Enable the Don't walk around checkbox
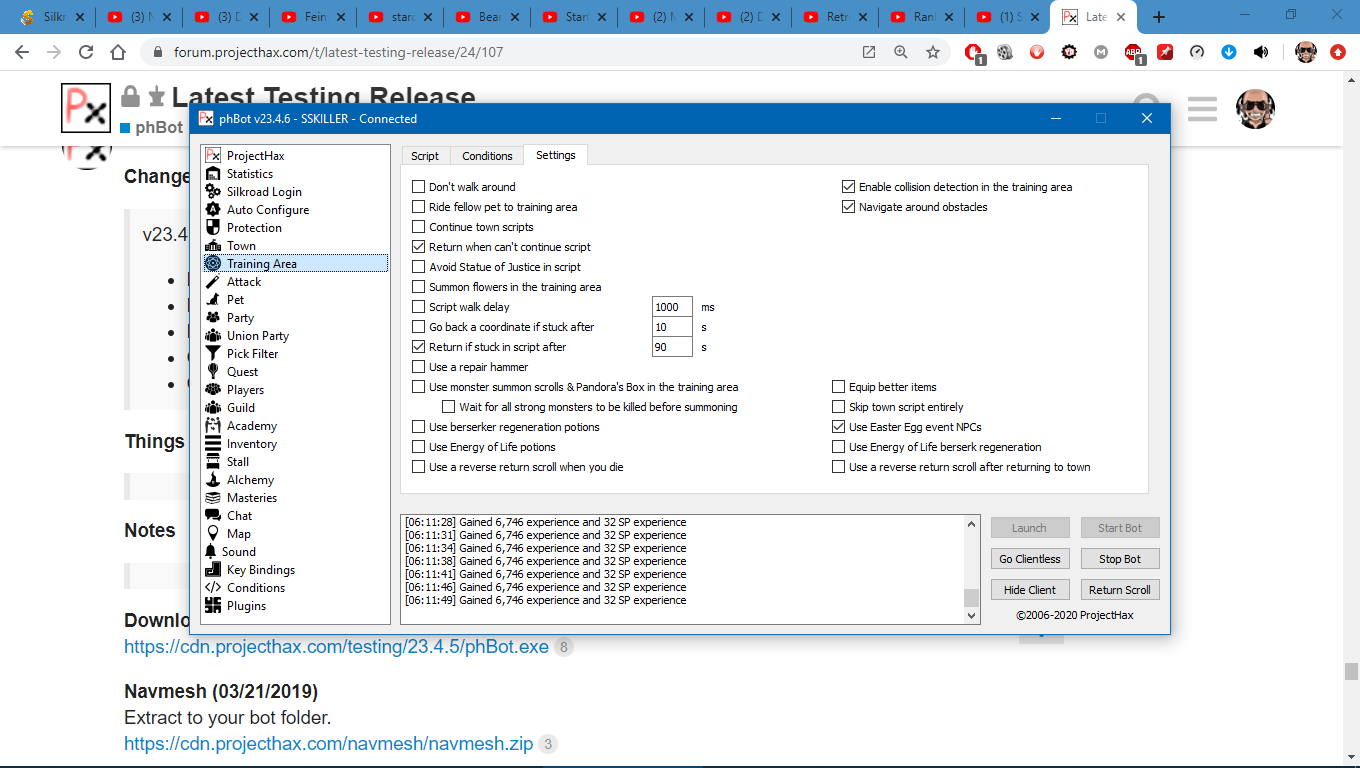The height and width of the screenshot is (768, 1360). (419, 187)
